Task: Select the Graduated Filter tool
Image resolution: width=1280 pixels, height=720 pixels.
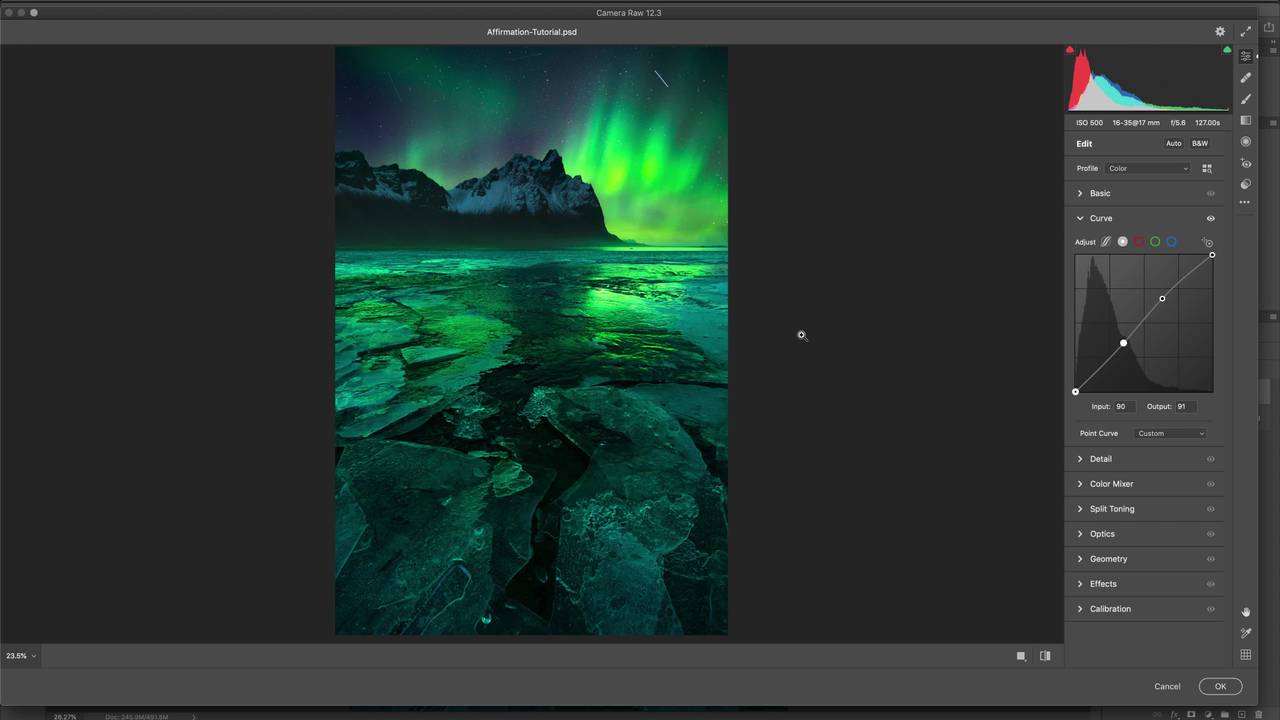Action: coord(1246,120)
